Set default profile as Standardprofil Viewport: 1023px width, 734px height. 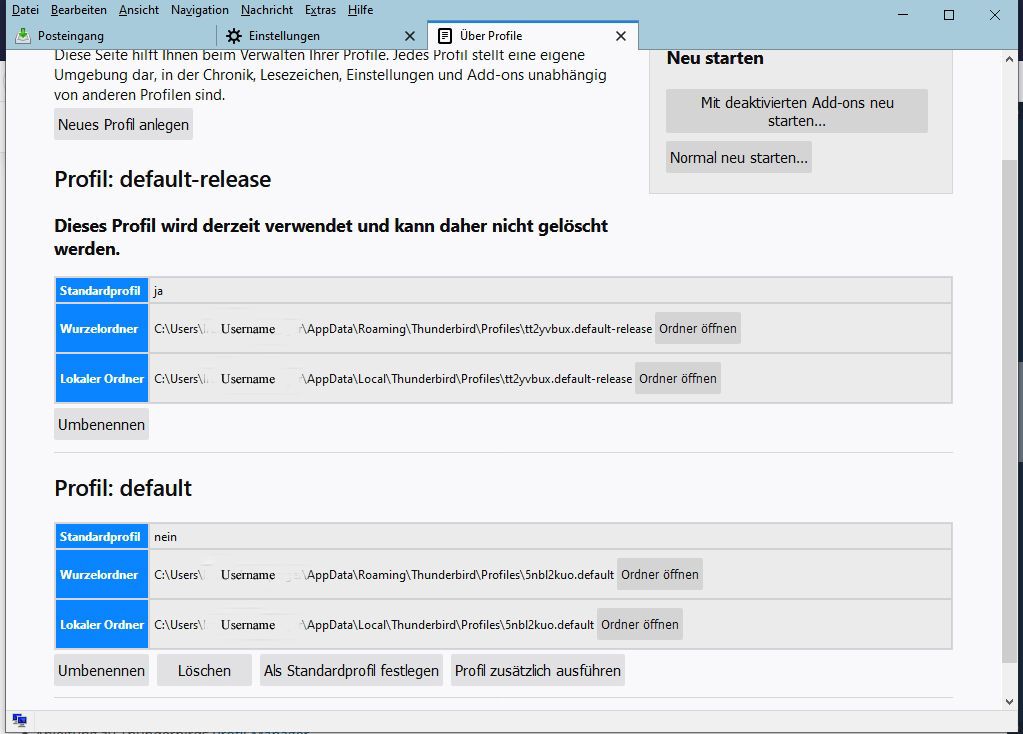351,671
